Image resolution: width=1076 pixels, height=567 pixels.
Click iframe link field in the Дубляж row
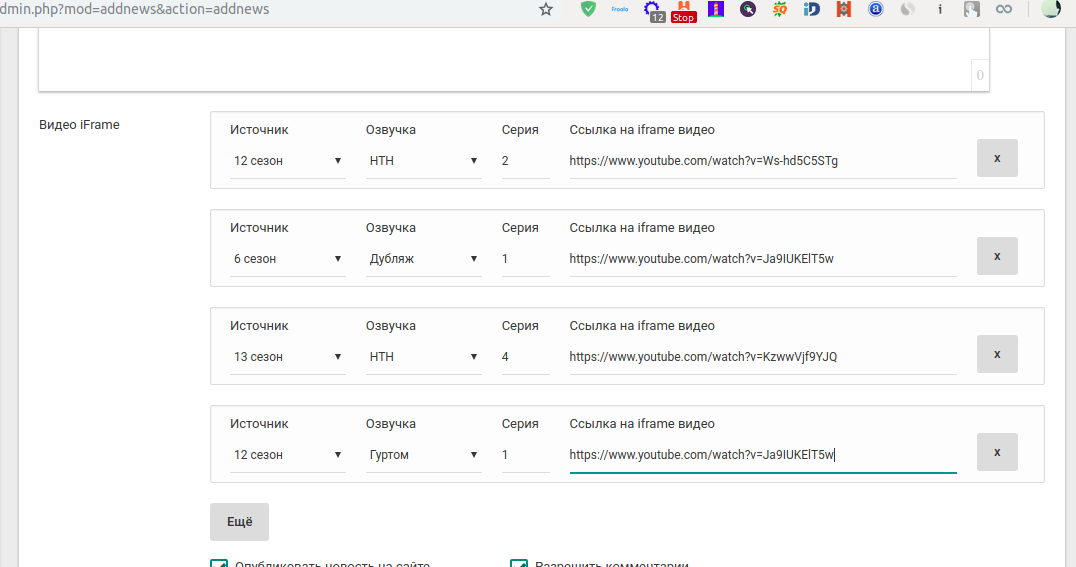763,259
